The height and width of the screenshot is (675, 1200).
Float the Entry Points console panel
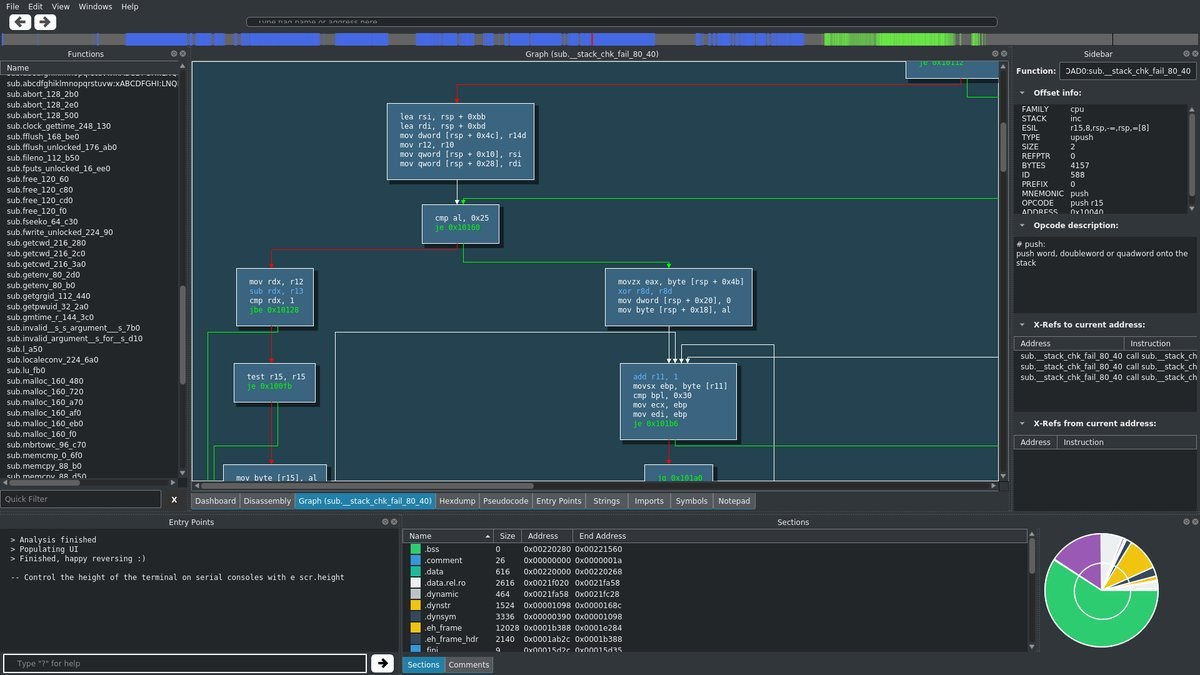pos(384,522)
